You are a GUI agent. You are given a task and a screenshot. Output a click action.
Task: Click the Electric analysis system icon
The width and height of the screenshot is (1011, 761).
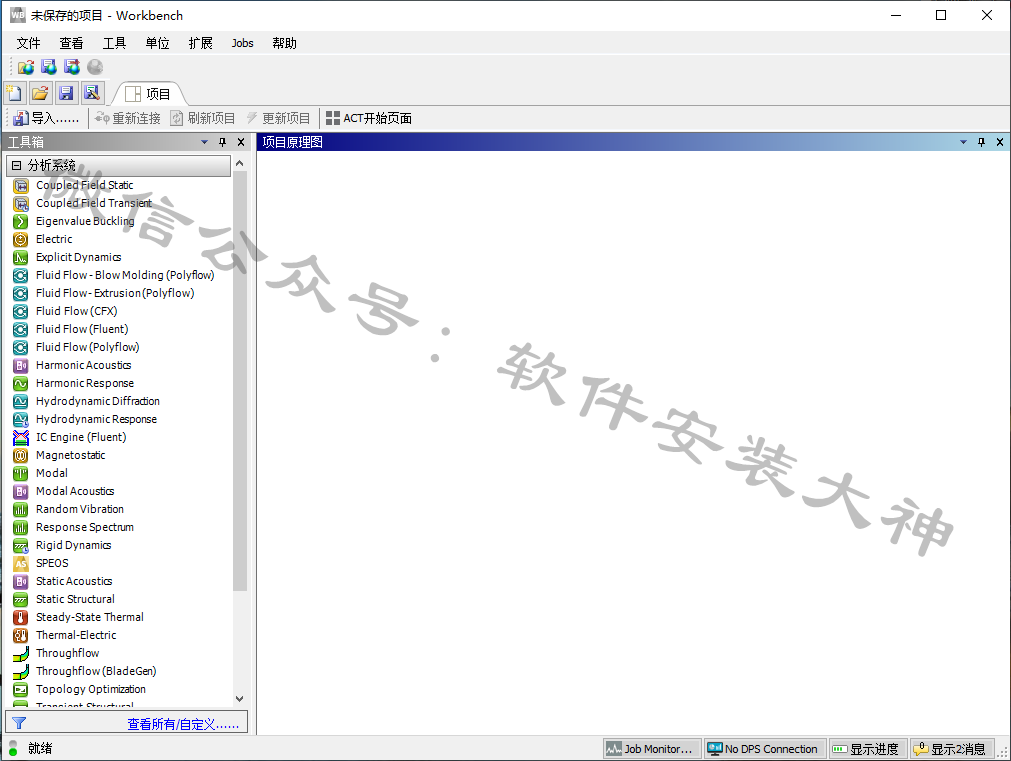[21, 240]
